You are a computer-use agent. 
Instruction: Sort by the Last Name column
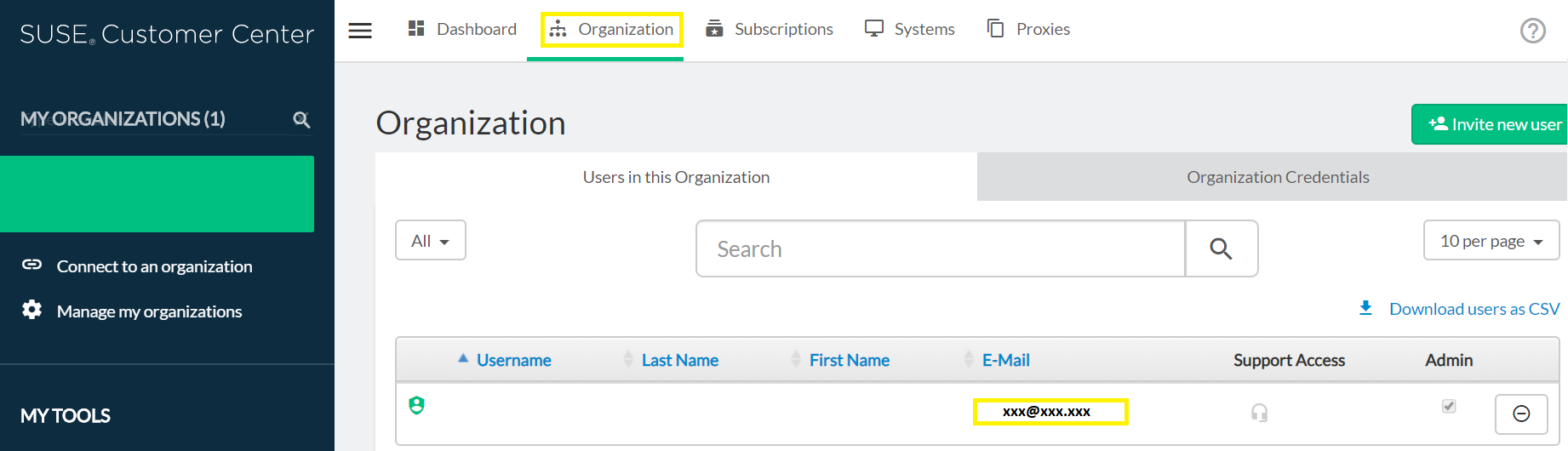tap(679, 360)
